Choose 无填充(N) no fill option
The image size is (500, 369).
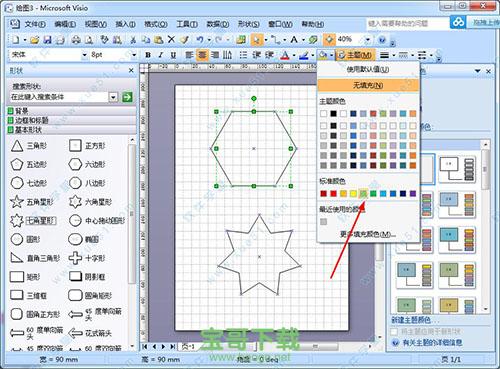click(368, 86)
